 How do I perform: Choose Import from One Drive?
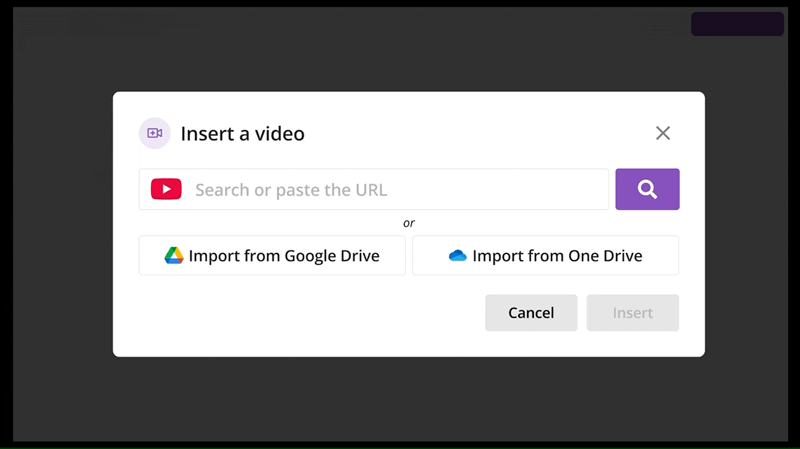545,256
